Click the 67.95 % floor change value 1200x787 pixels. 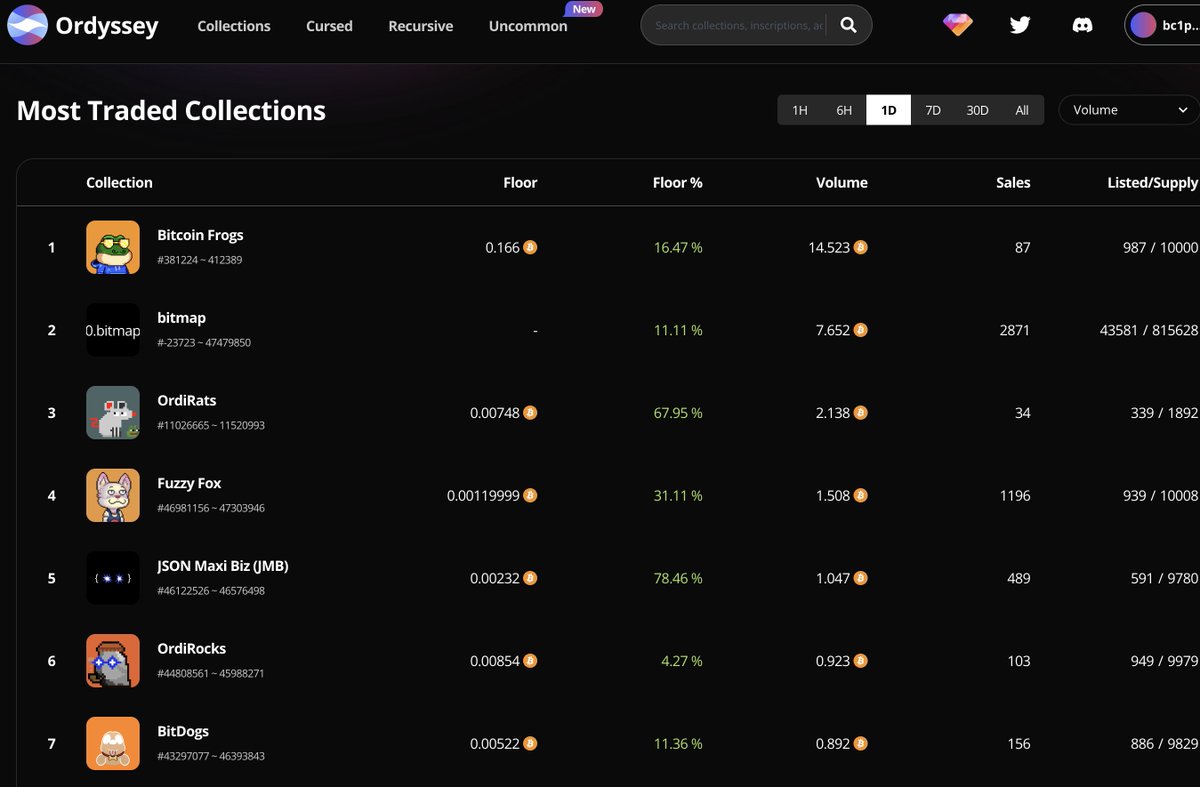pyautogui.click(x=678, y=413)
